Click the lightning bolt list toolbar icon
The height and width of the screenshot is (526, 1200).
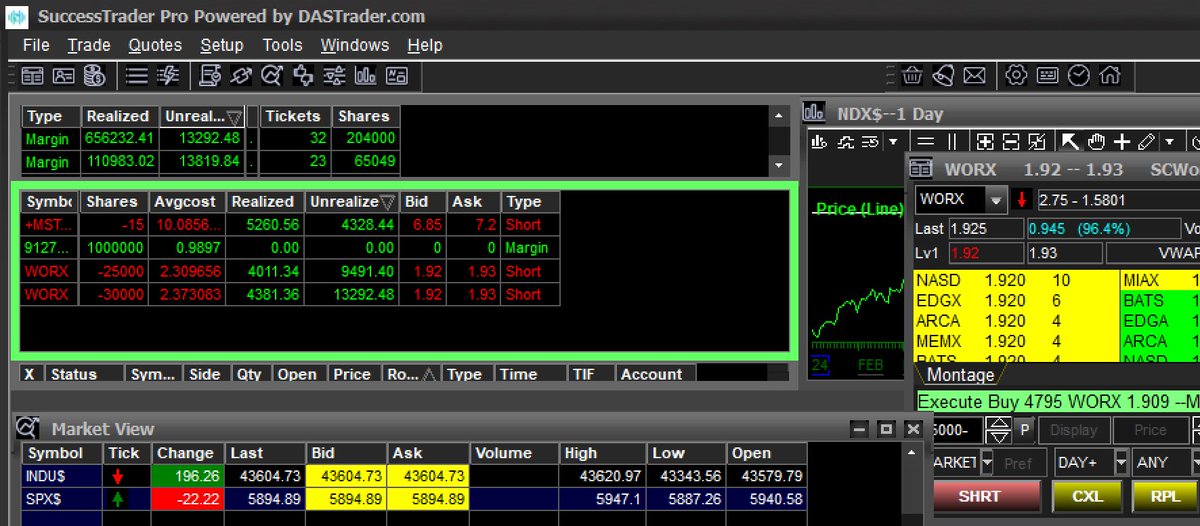pyautogui.click(x=168, y=75)
